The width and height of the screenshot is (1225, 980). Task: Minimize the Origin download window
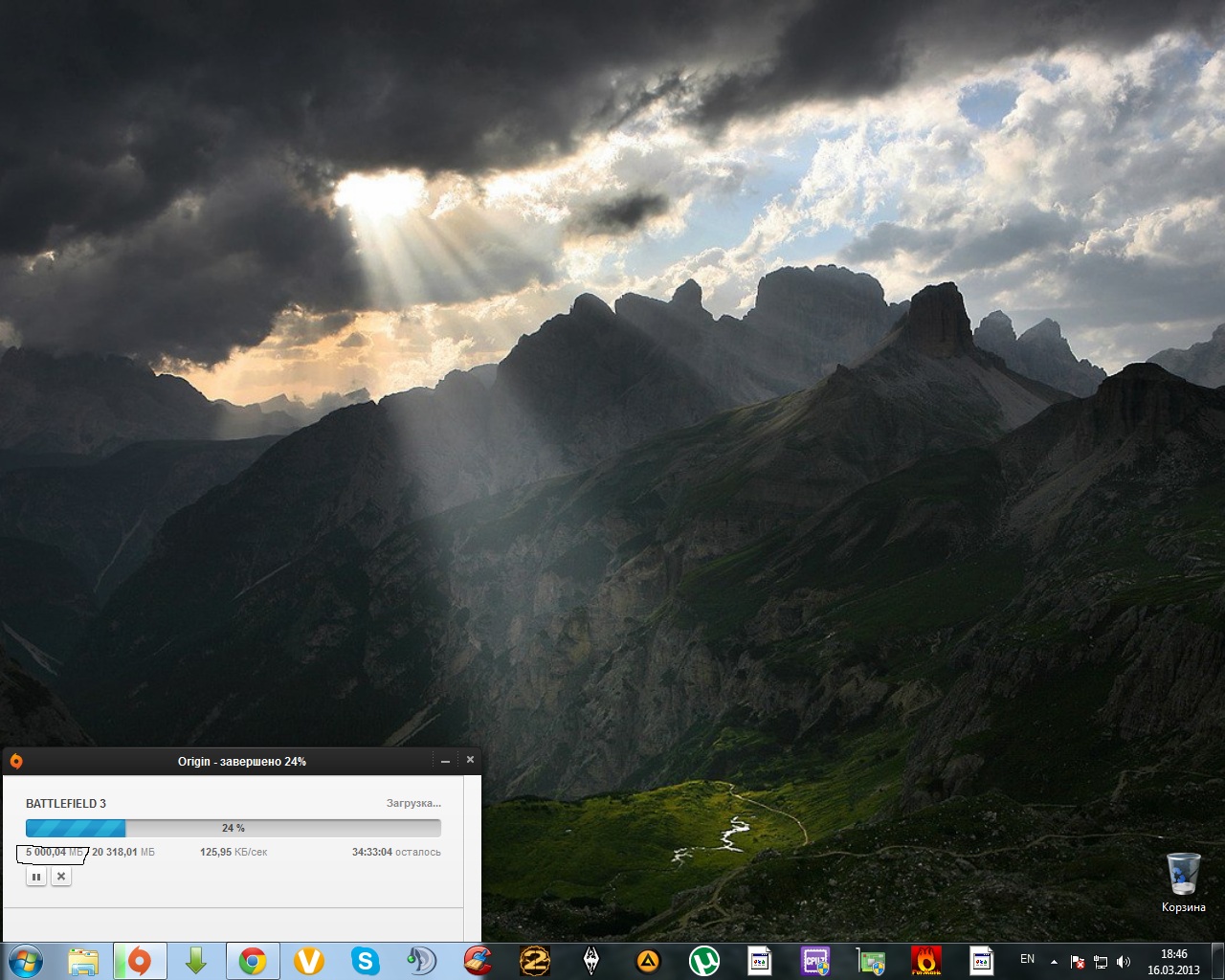point(445,761)
